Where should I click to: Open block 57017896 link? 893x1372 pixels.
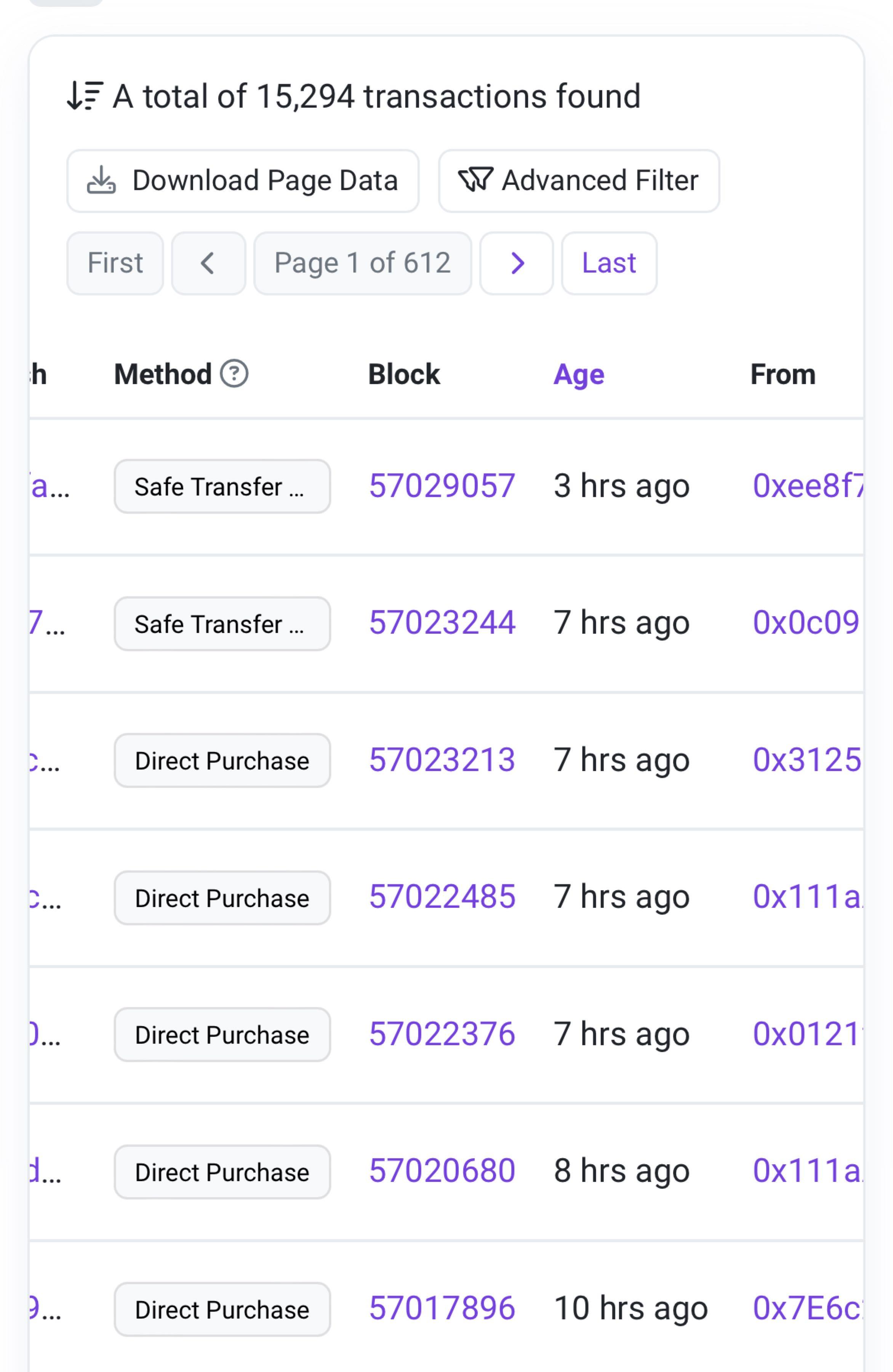pyautogui.click(x=441, y=1308)
